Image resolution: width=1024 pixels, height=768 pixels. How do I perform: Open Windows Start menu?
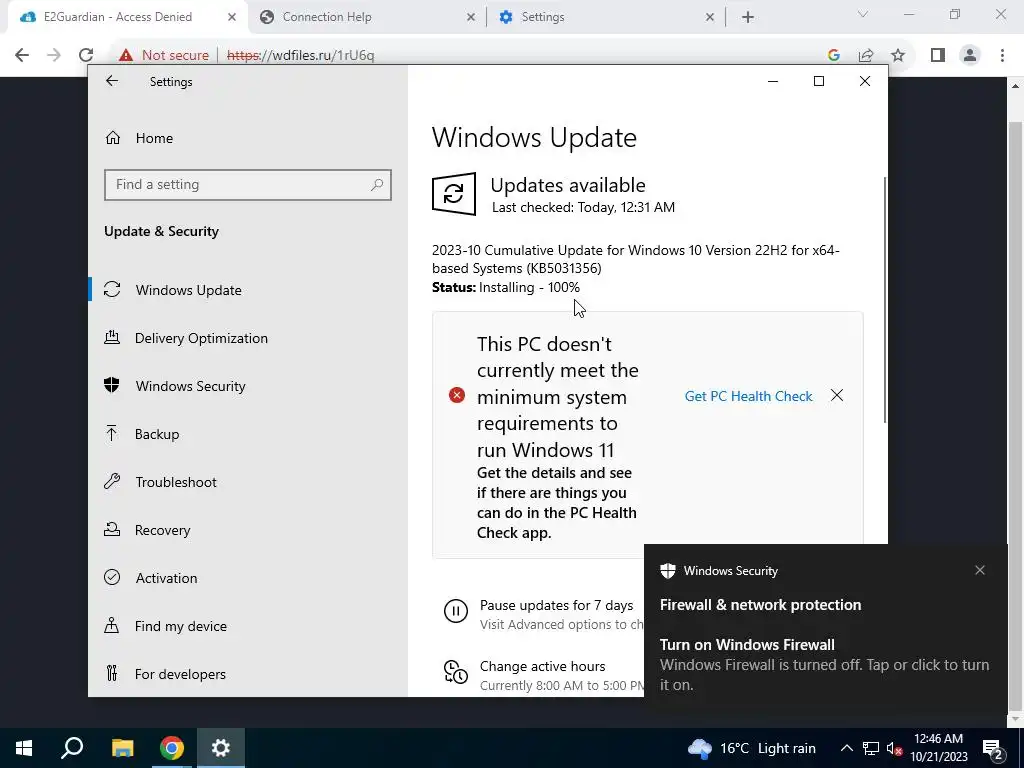pos(24,748)
